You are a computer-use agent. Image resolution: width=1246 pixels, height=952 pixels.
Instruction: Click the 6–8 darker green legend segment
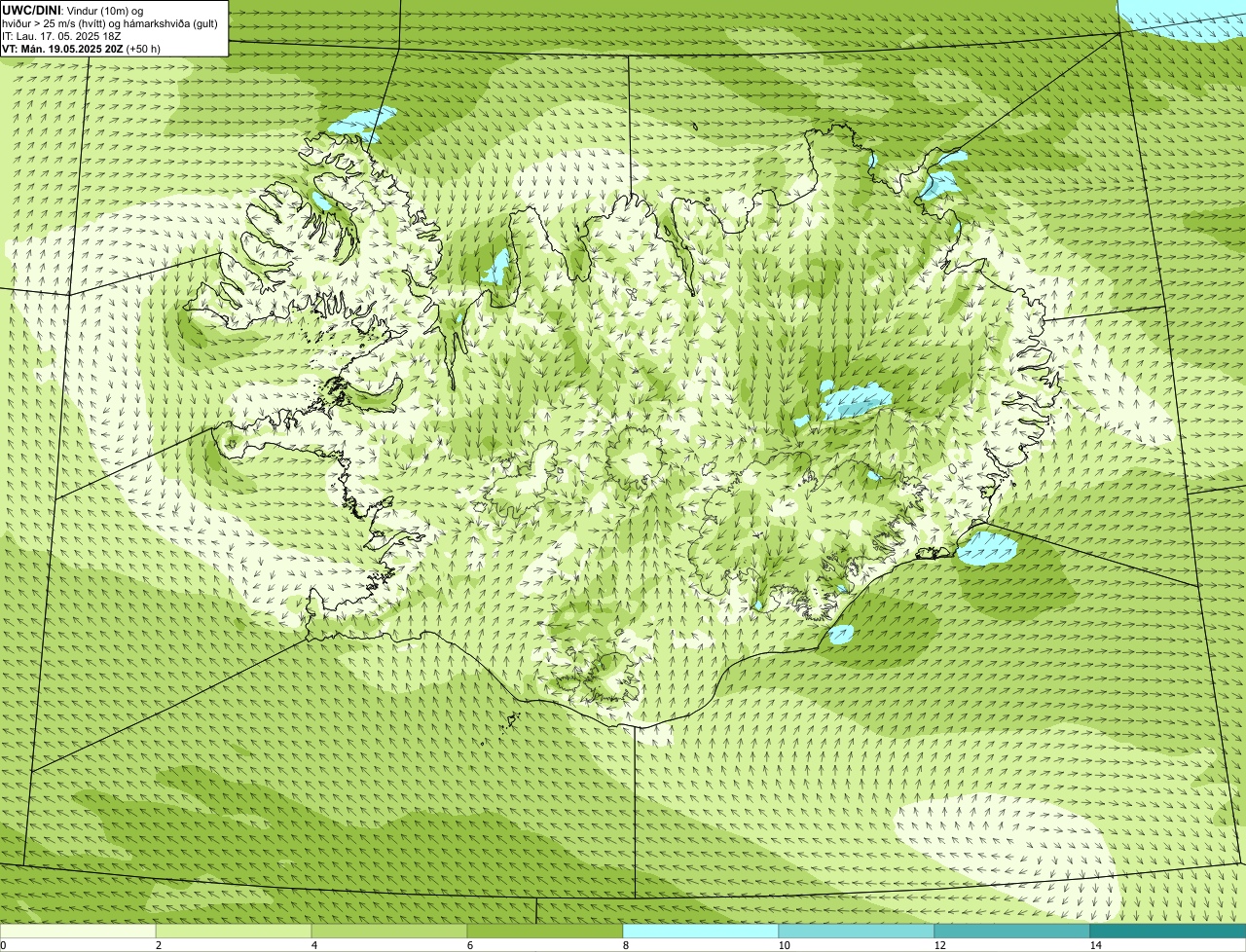tap(545, 931)
